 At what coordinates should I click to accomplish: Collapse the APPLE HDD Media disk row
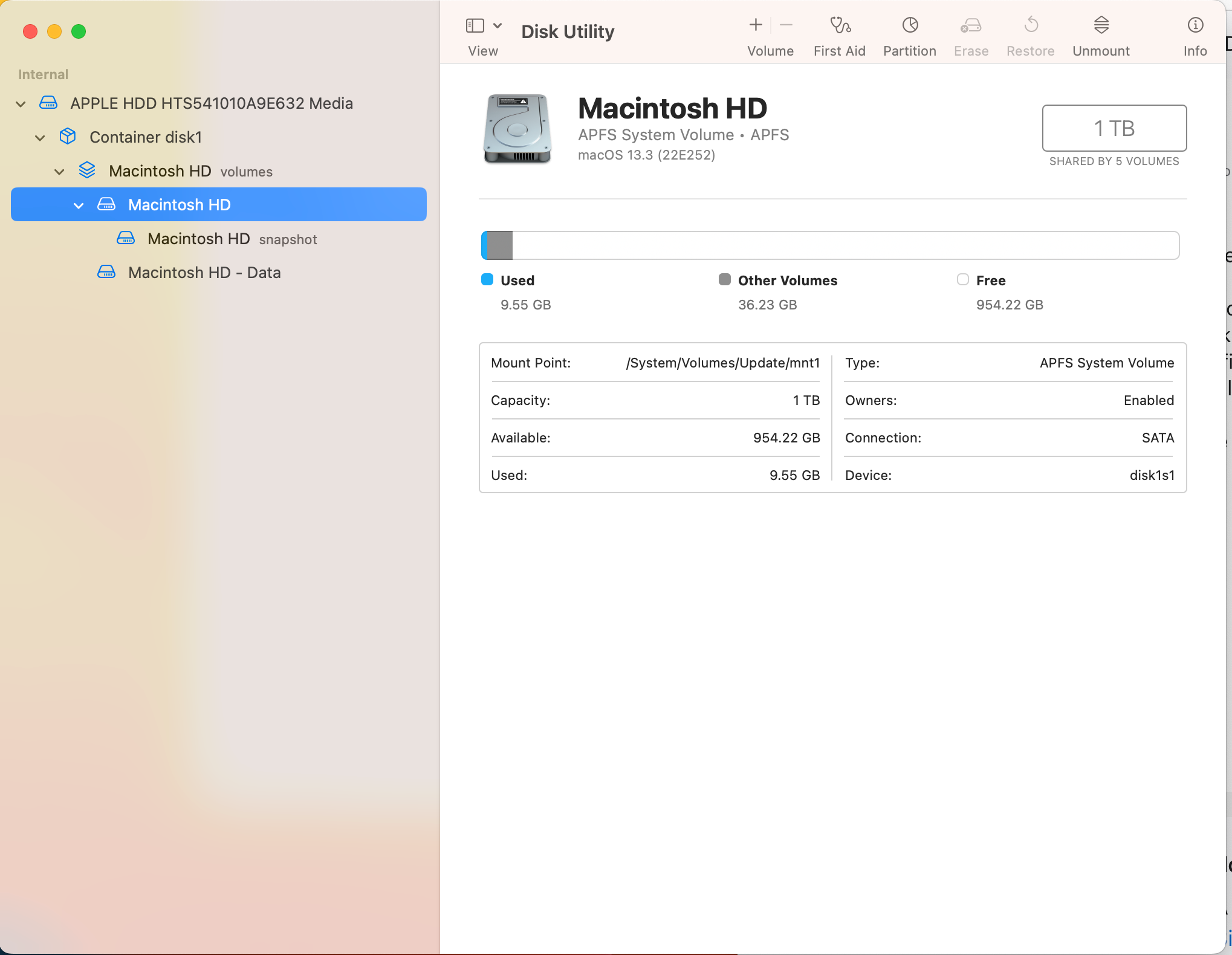pos(21,104)
